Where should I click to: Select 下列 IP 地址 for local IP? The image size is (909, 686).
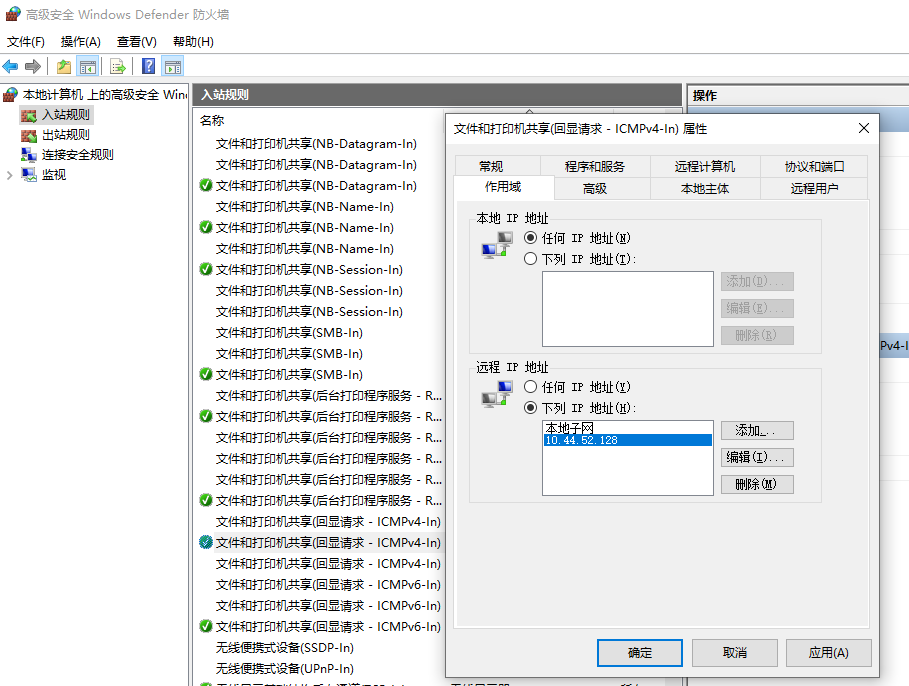[530, 259]
